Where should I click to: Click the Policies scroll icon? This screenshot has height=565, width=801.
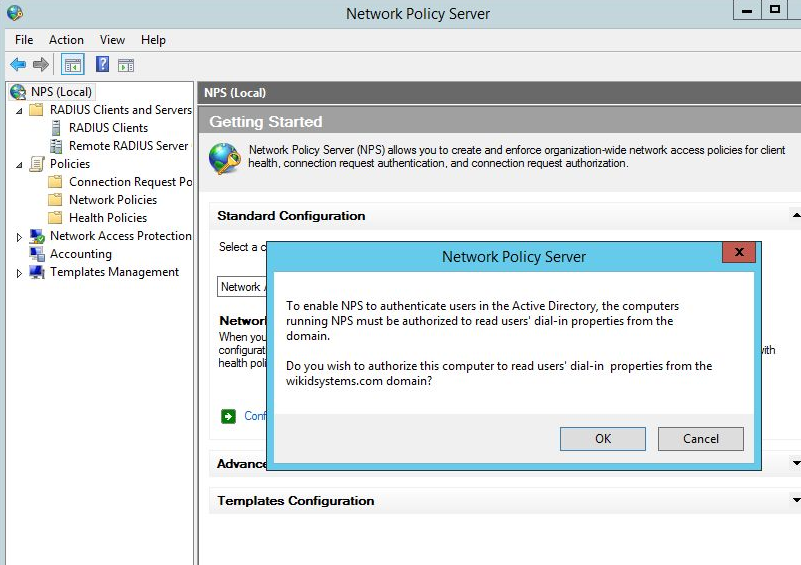(37, 164)
